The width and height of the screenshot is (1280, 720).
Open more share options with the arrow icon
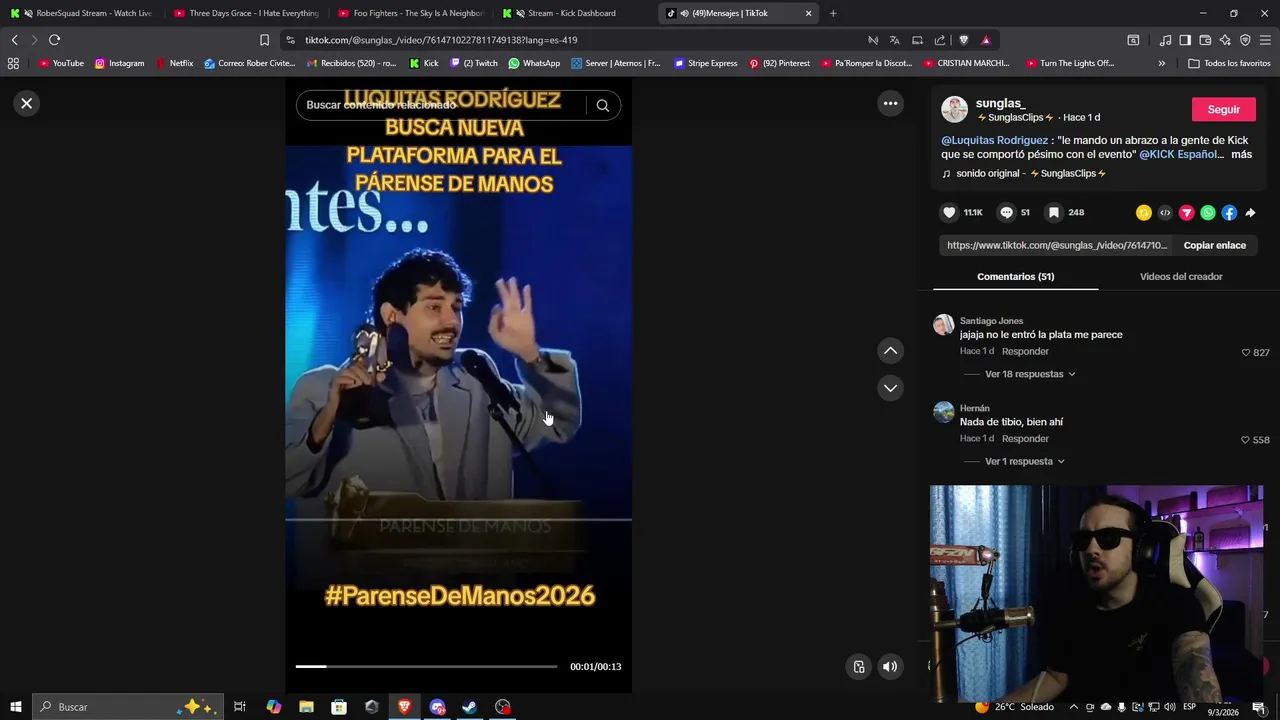tap(1250, 212)
